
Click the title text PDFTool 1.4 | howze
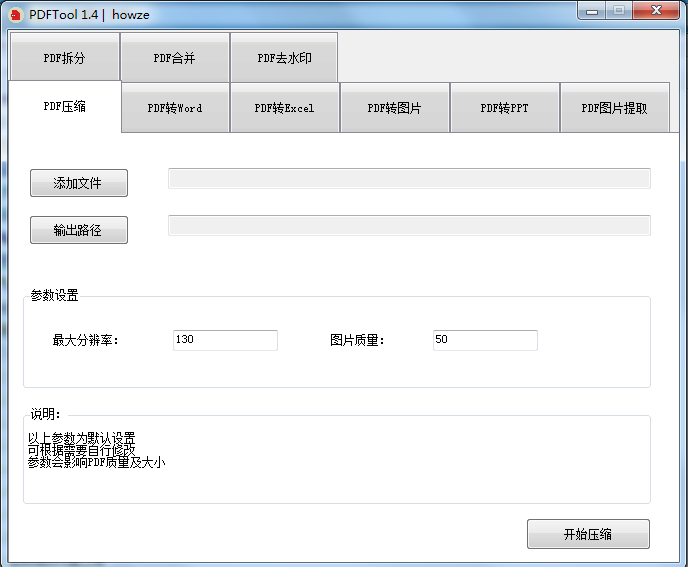coord(89,15)
